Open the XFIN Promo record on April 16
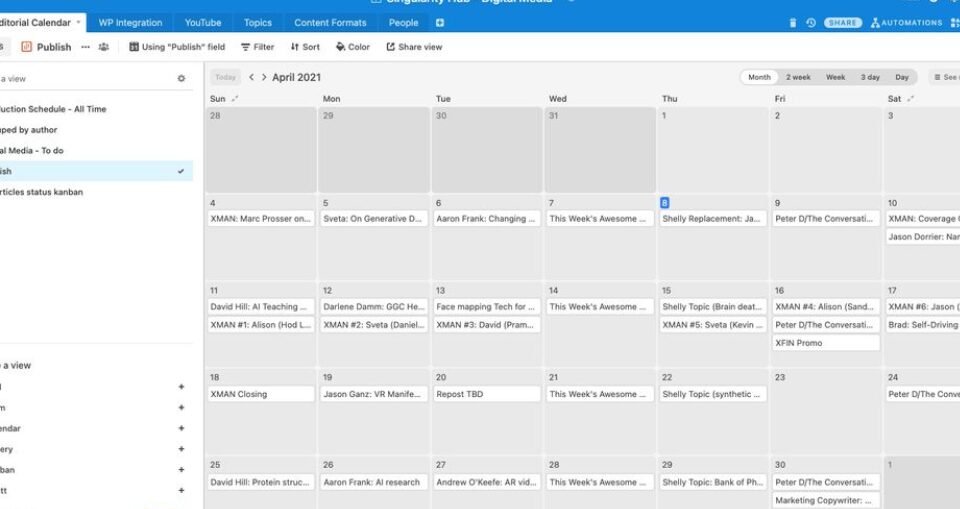Screen dimensions: 960x509 click(826, 343)
